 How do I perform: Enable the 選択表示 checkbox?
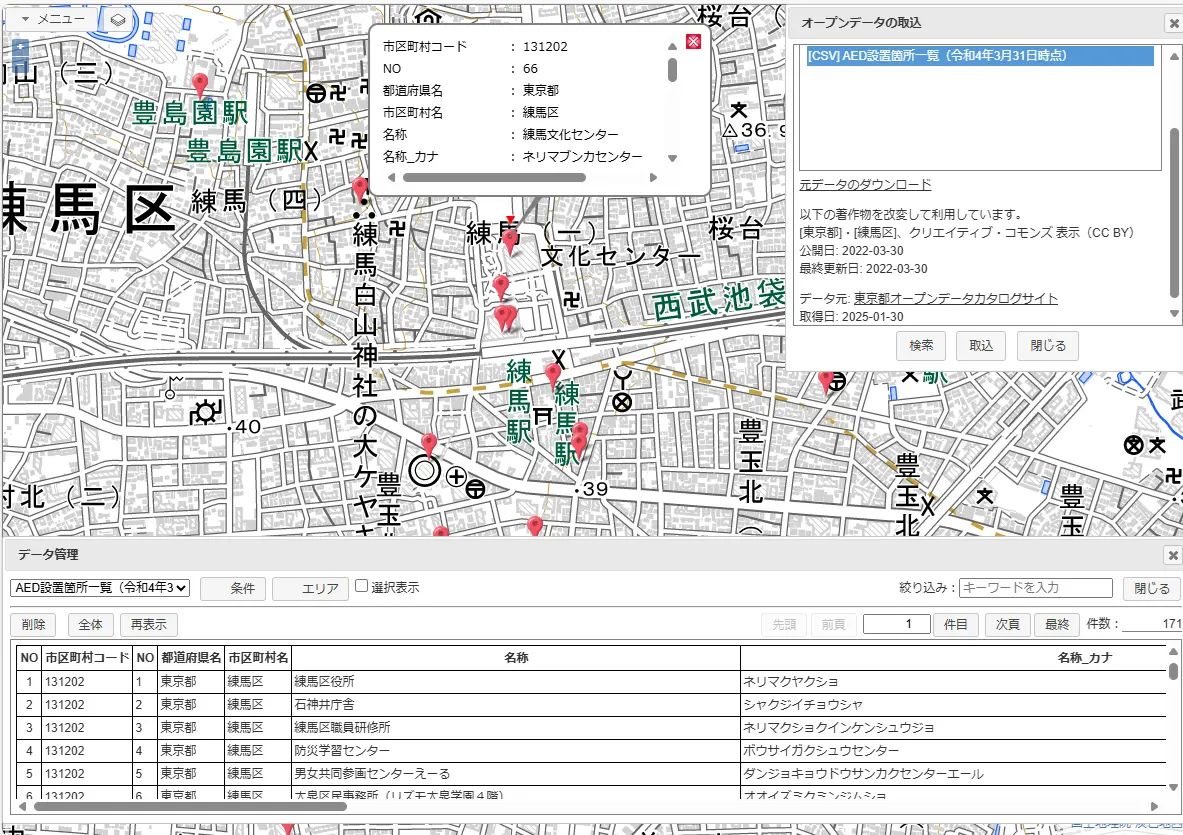point(362,587)
